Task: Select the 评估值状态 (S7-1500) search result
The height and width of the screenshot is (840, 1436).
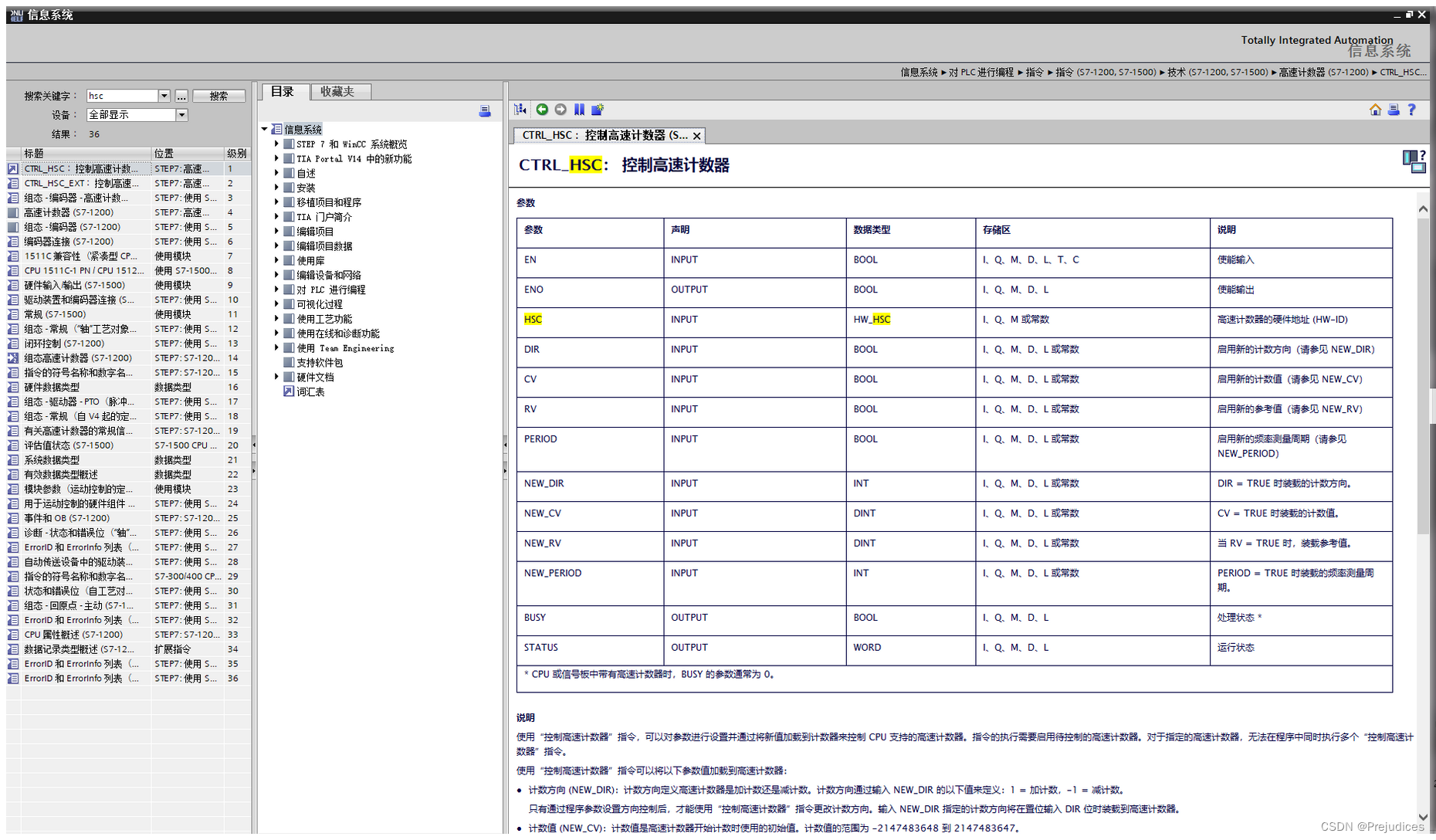Action: click(128, 445)
